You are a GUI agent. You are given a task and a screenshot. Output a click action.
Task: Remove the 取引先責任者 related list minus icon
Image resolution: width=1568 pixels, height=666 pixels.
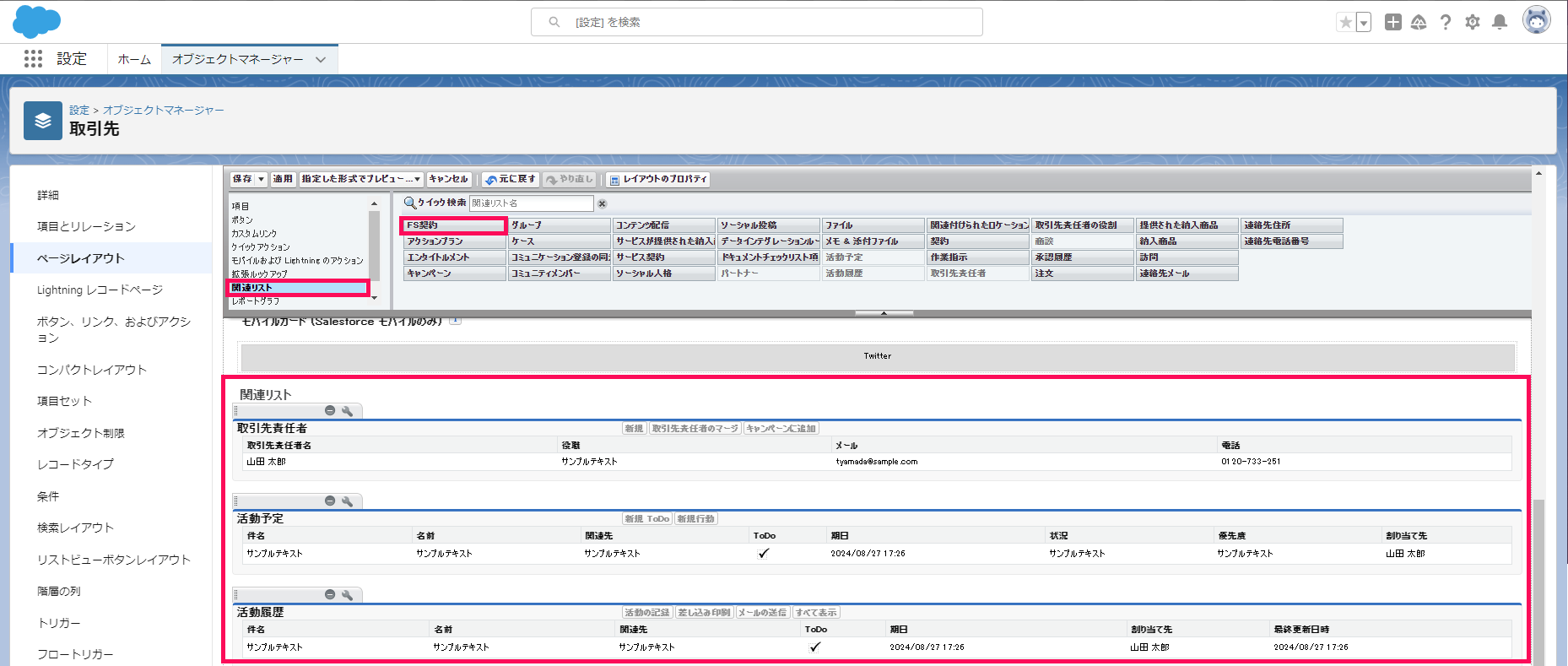(x=330, y=410)
